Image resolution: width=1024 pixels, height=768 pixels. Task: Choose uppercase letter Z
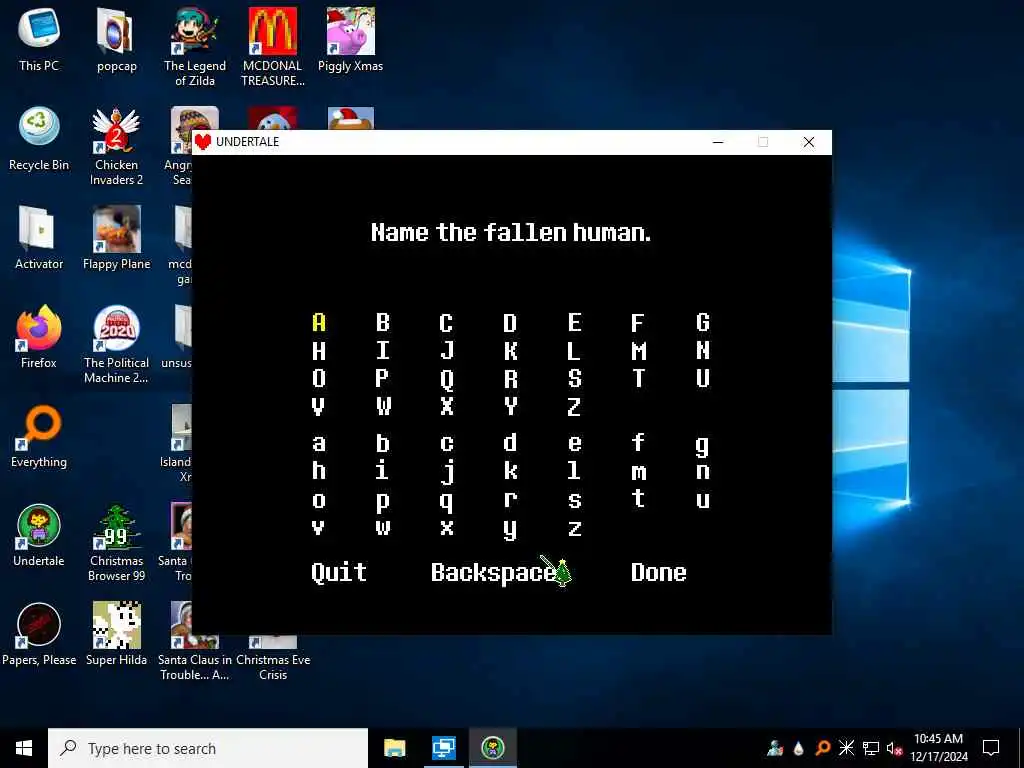(574, 407)
